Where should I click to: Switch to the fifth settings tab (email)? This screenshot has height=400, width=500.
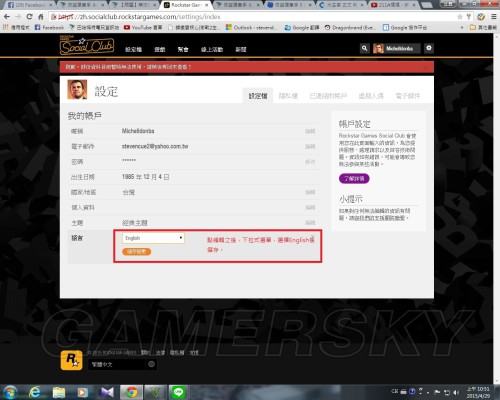click(408, 96)
